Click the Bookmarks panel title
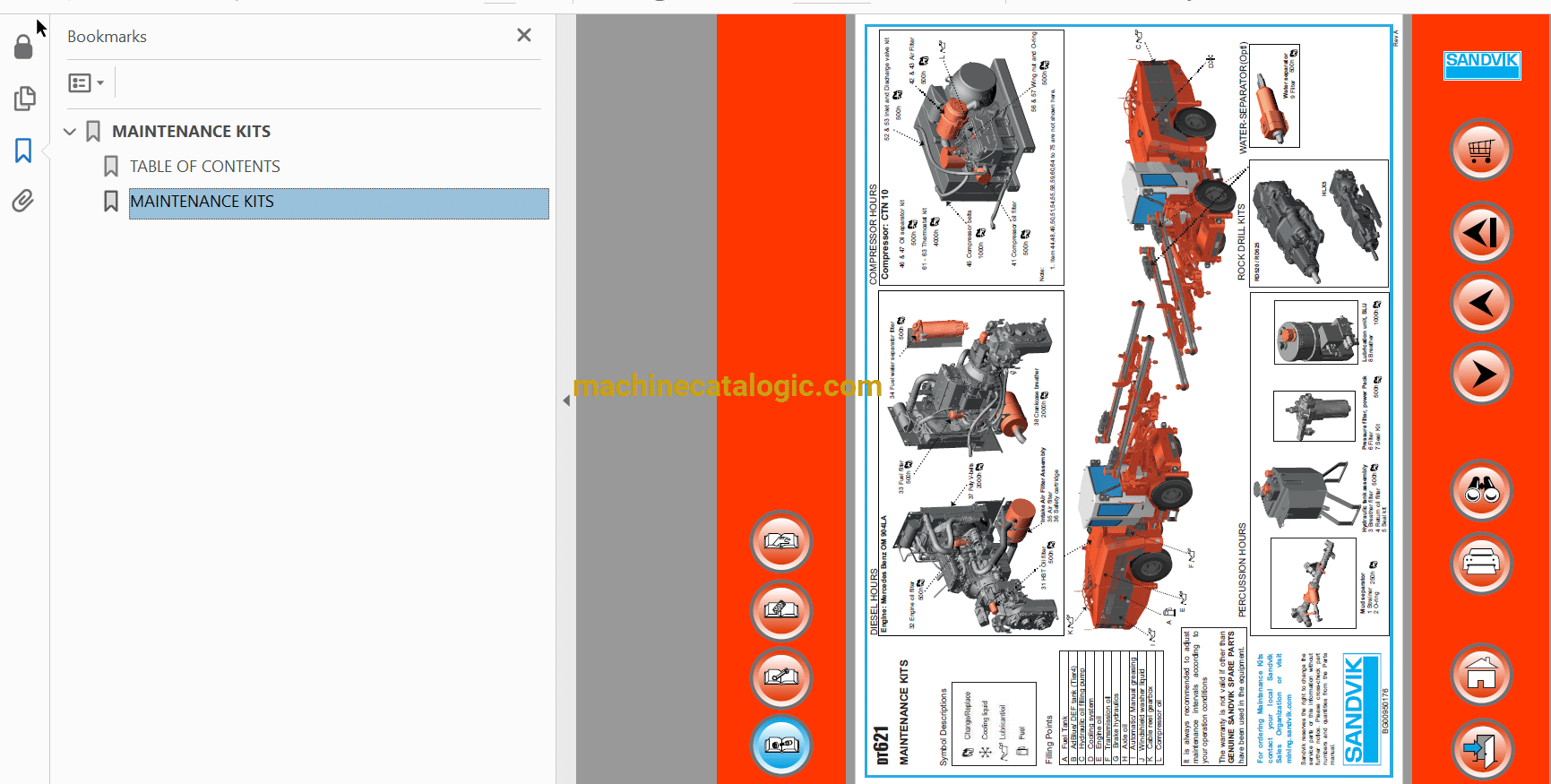The image size is (1551, 784). point(107,37)
